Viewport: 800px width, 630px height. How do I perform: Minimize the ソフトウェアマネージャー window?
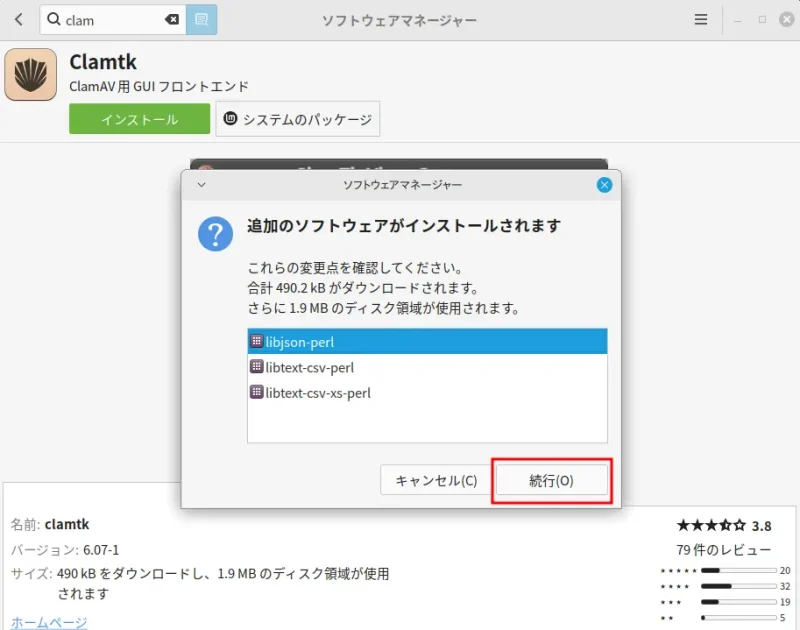click(x=737, y=20)
